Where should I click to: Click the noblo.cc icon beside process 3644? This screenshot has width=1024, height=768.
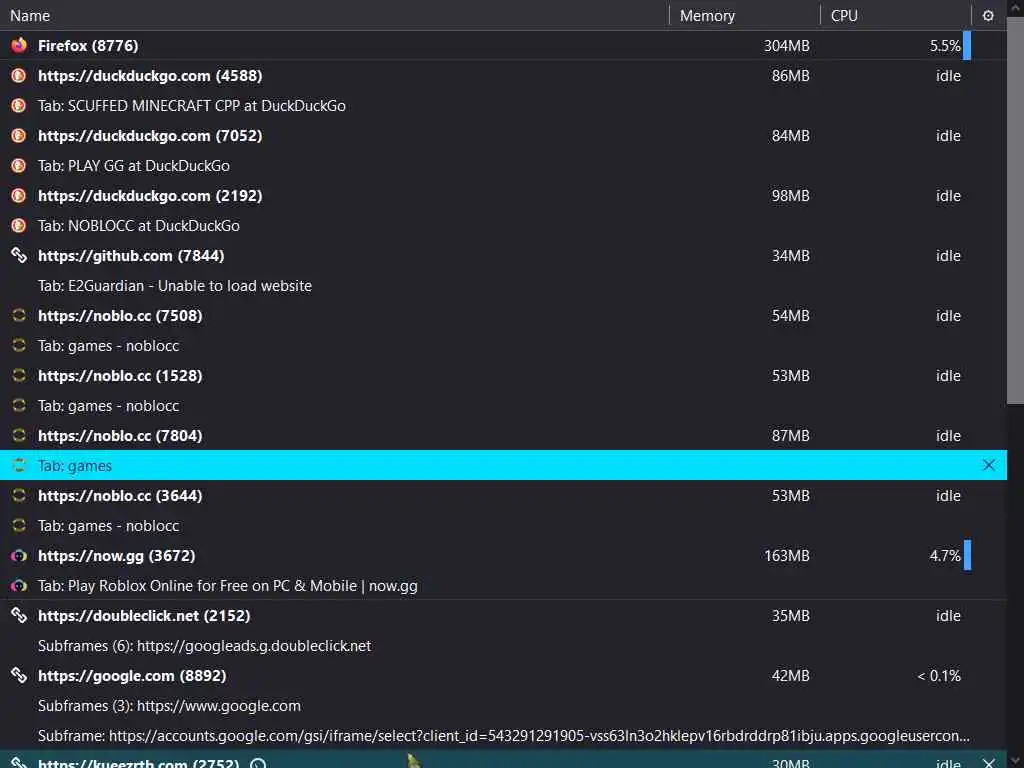click(x=19, y=496)
